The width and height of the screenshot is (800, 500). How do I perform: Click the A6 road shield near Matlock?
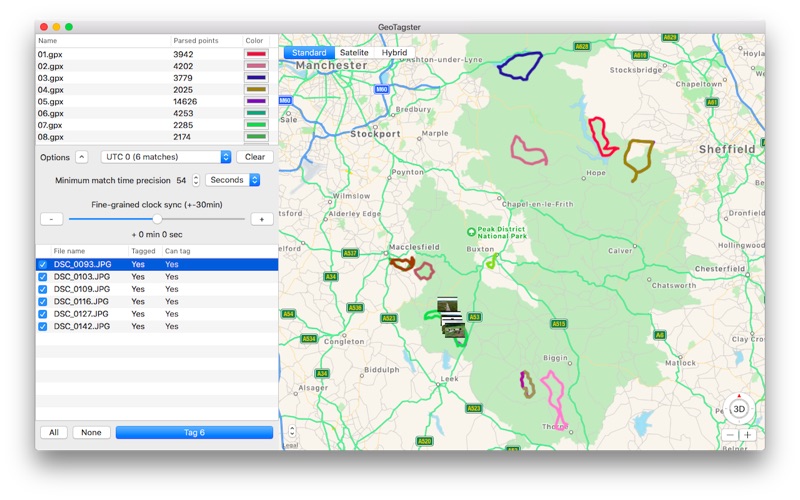coord(660,335)
